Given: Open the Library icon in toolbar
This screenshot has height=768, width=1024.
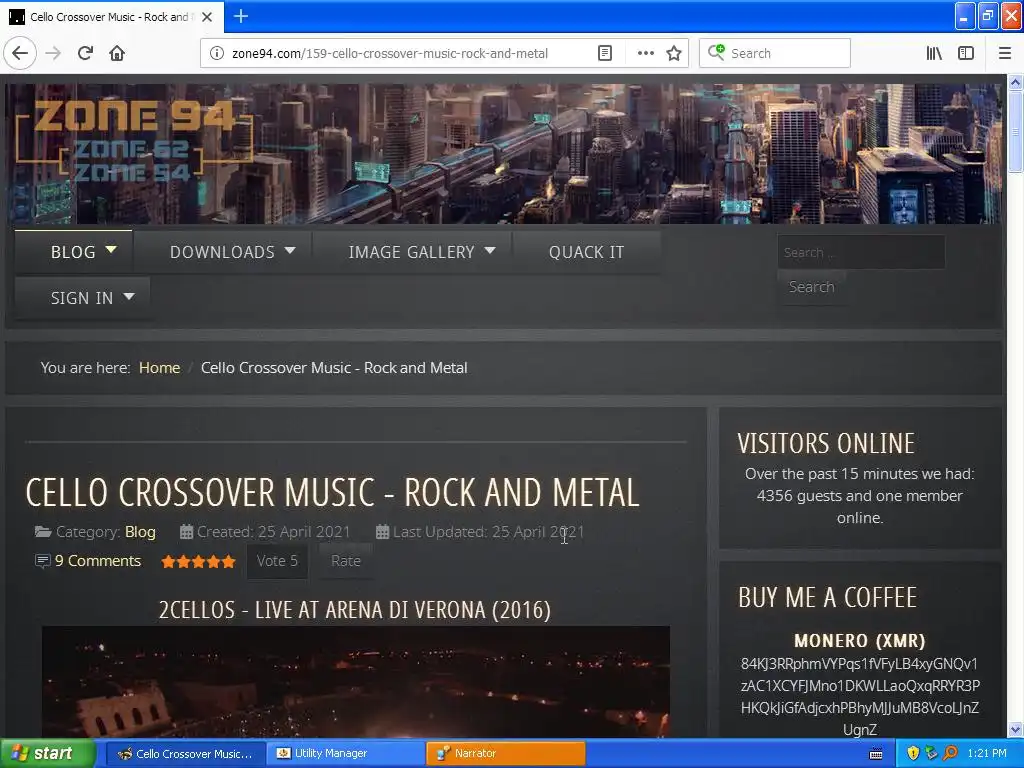Looking at the screenshot, I should [934, 53].
